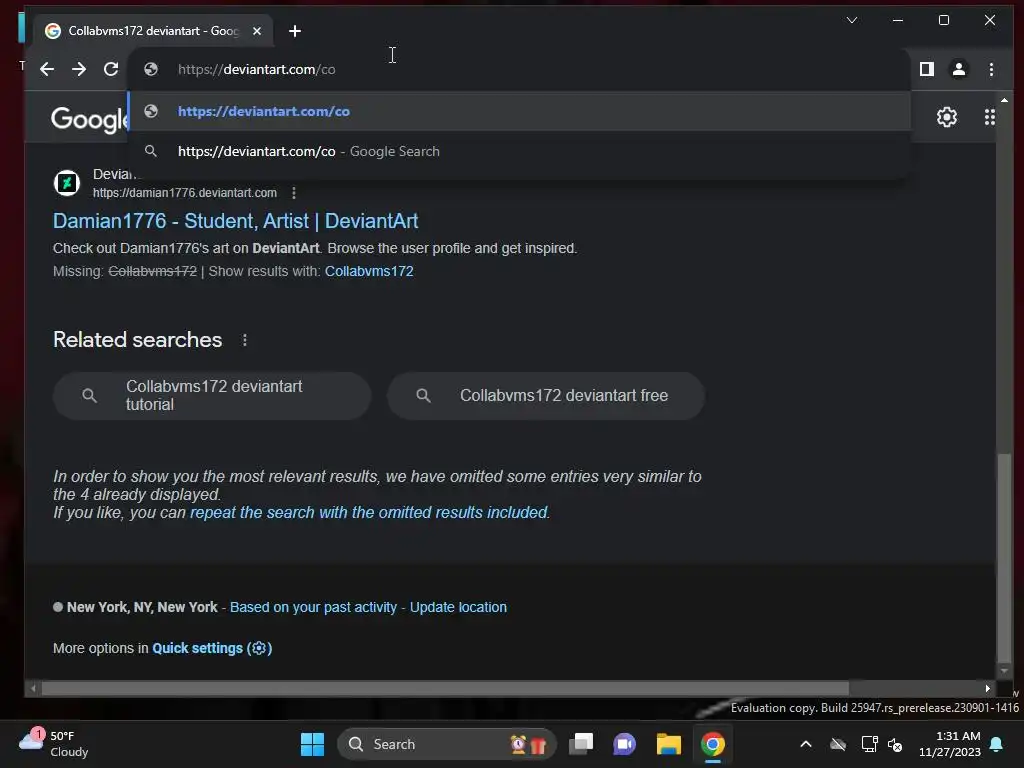This screenshot has width=1024, height=768.
Task: Open clock showing 1:31 AM
Action: pyautogui.click(x=950, y=744)
